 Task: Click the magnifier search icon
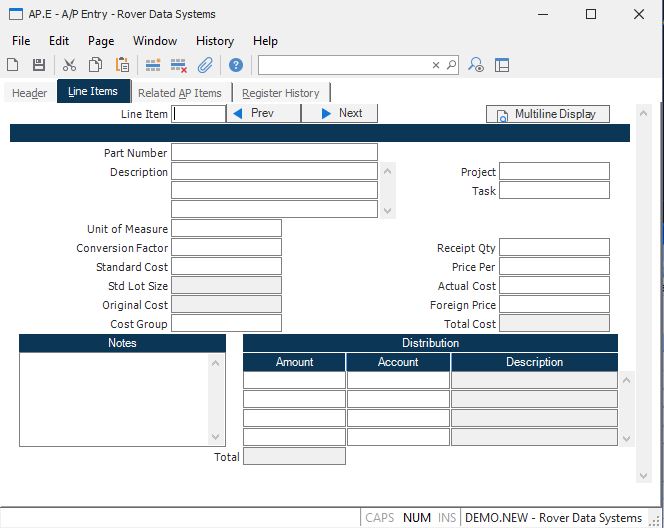point(451,65)
